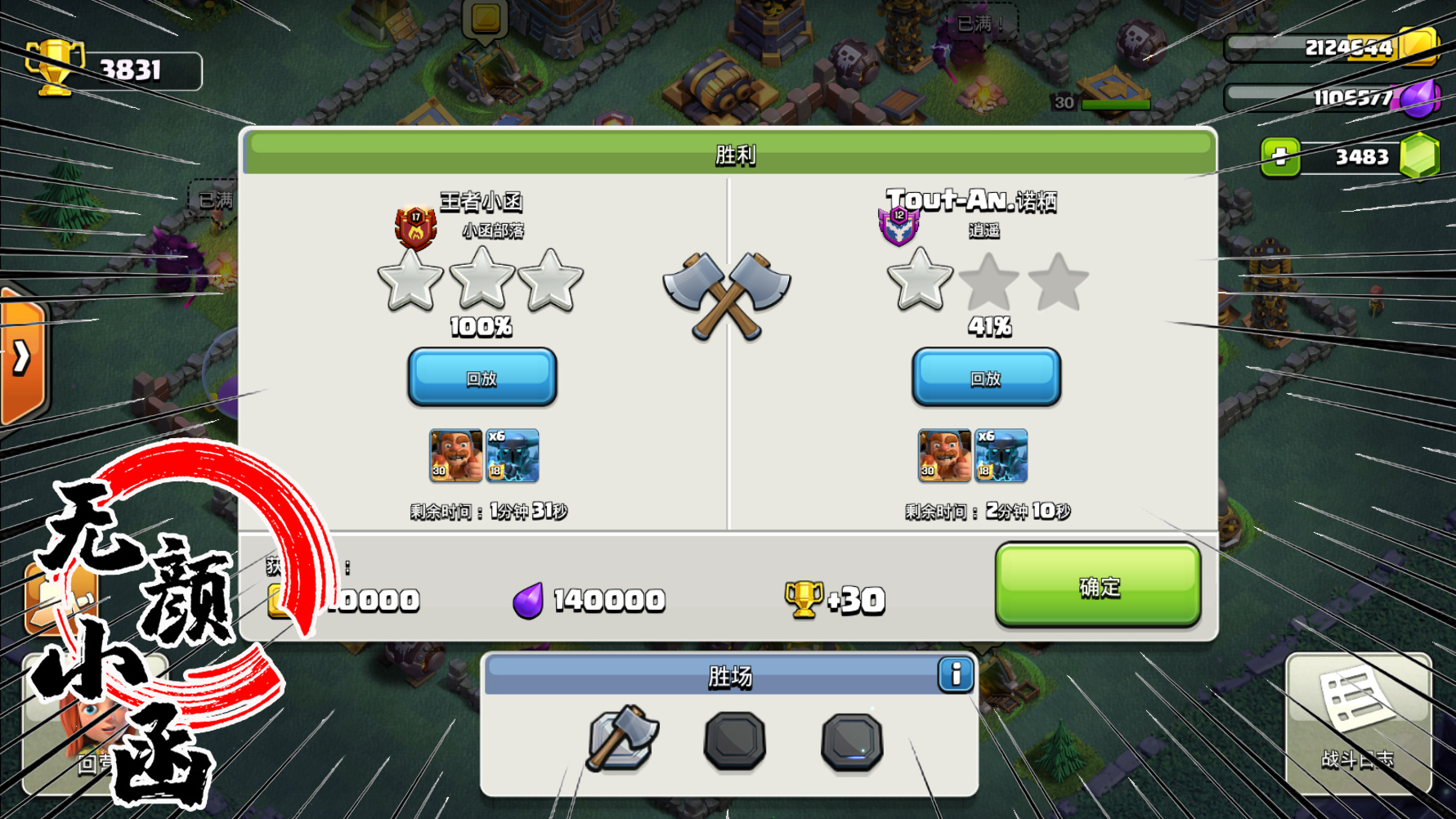Tap the x6 troop icon under Tout-AN.诺栖
This screenshot has height=819, width=1456.
click(x=1001, y=455)
